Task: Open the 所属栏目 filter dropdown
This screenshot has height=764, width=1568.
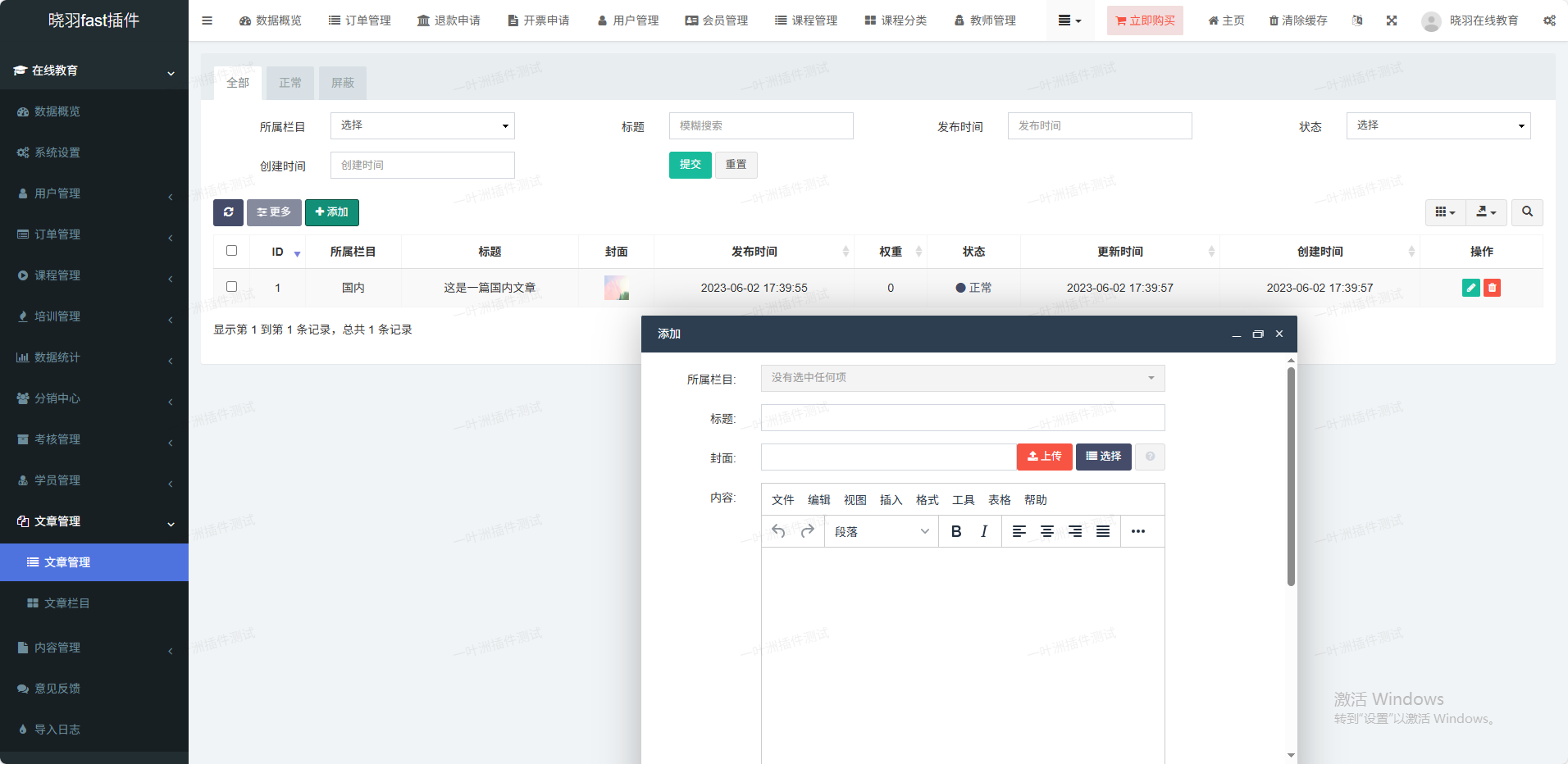Action: click(422, 125)
